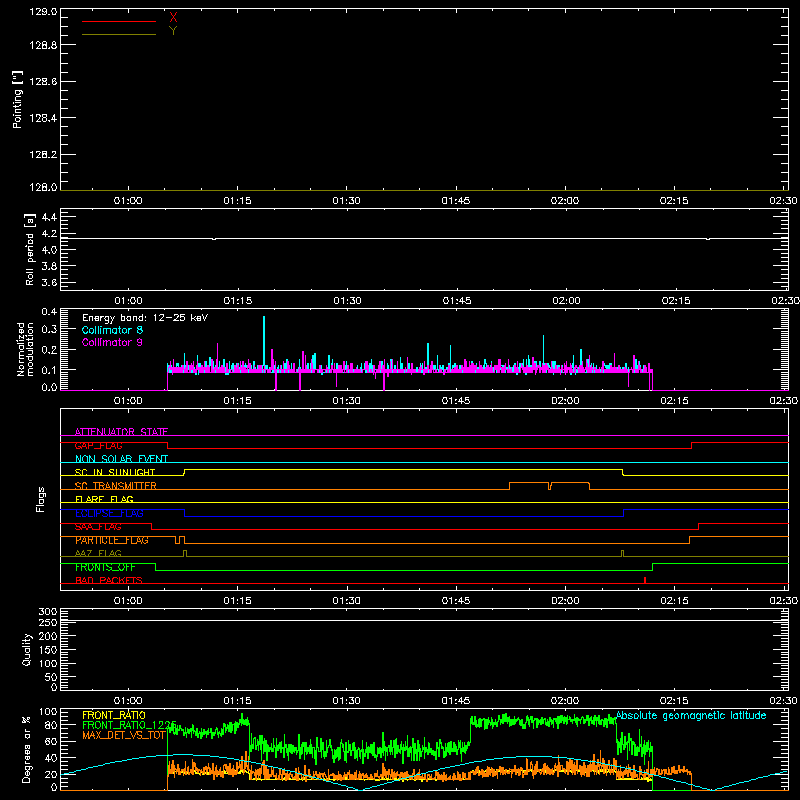Click the red X legend line
Image resolution: width=800 pixels, height=800 pixels.
119,21
